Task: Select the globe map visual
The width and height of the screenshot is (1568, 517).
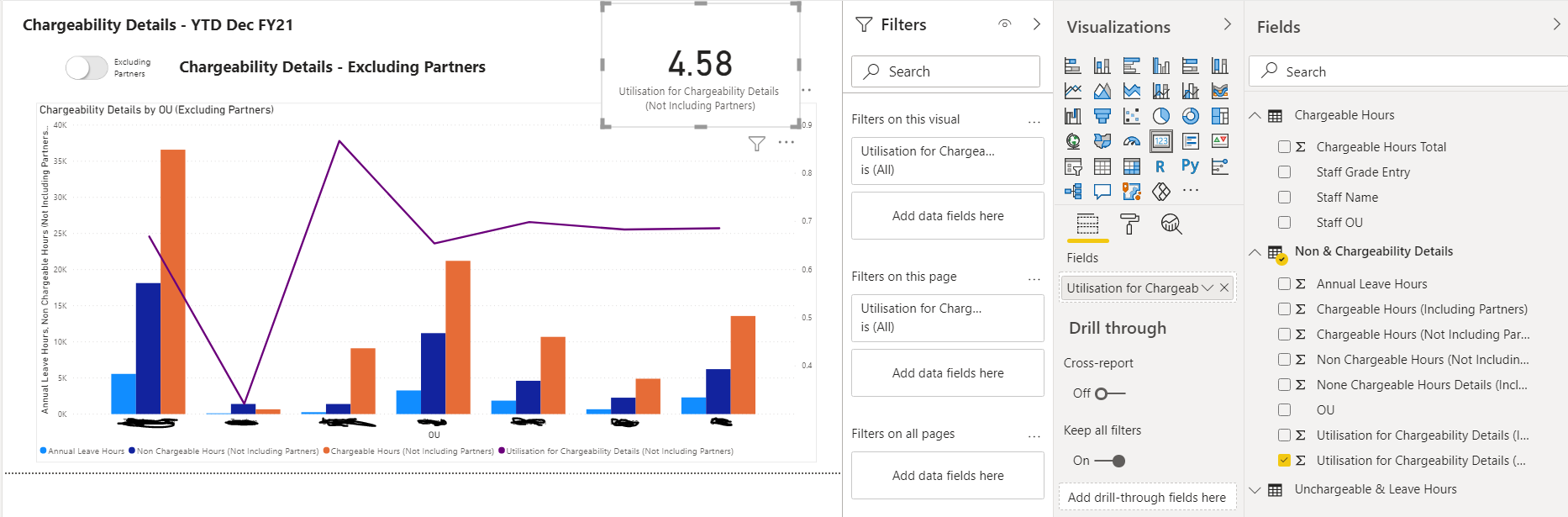Action: tap(1073, 141)
